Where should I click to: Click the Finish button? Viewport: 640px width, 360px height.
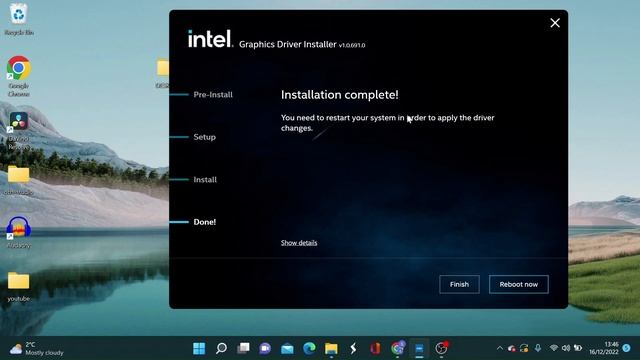pyautogui.click(x=459, y=284)
